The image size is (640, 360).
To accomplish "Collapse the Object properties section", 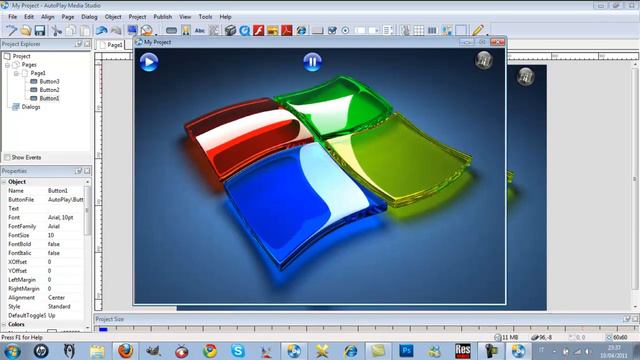I will 4,182.
